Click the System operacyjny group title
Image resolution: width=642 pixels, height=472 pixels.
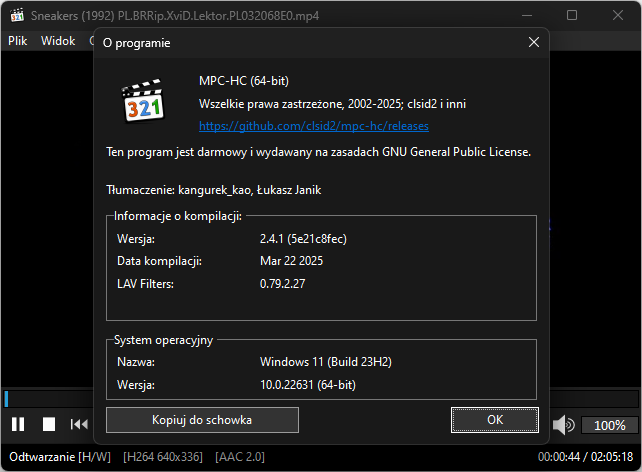pos(163,340)
